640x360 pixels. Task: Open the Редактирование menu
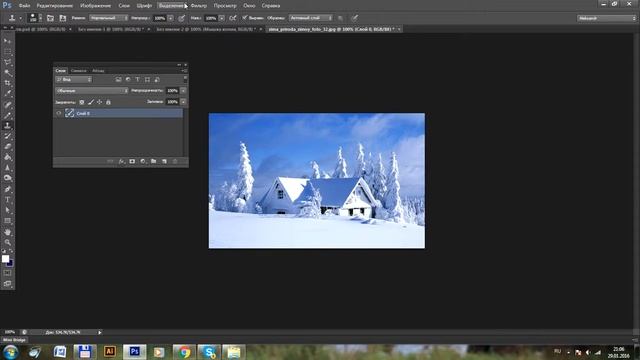[x=55, y=6]
